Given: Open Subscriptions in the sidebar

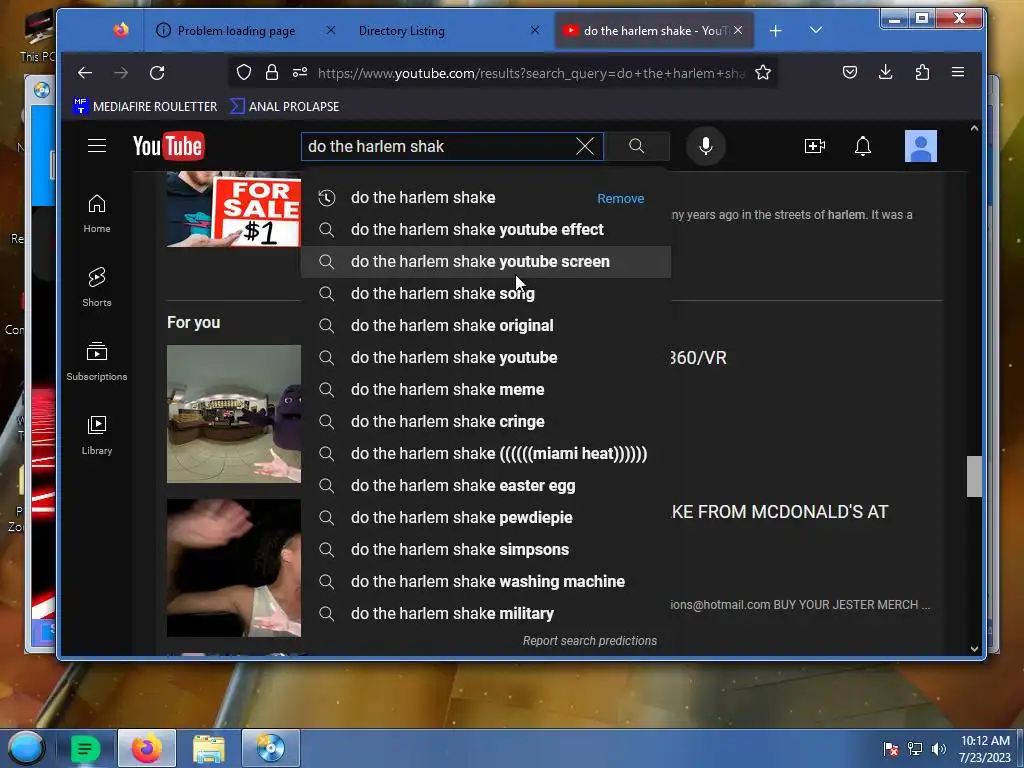Looking at the screenshot, I should click(x=97, y=361).
